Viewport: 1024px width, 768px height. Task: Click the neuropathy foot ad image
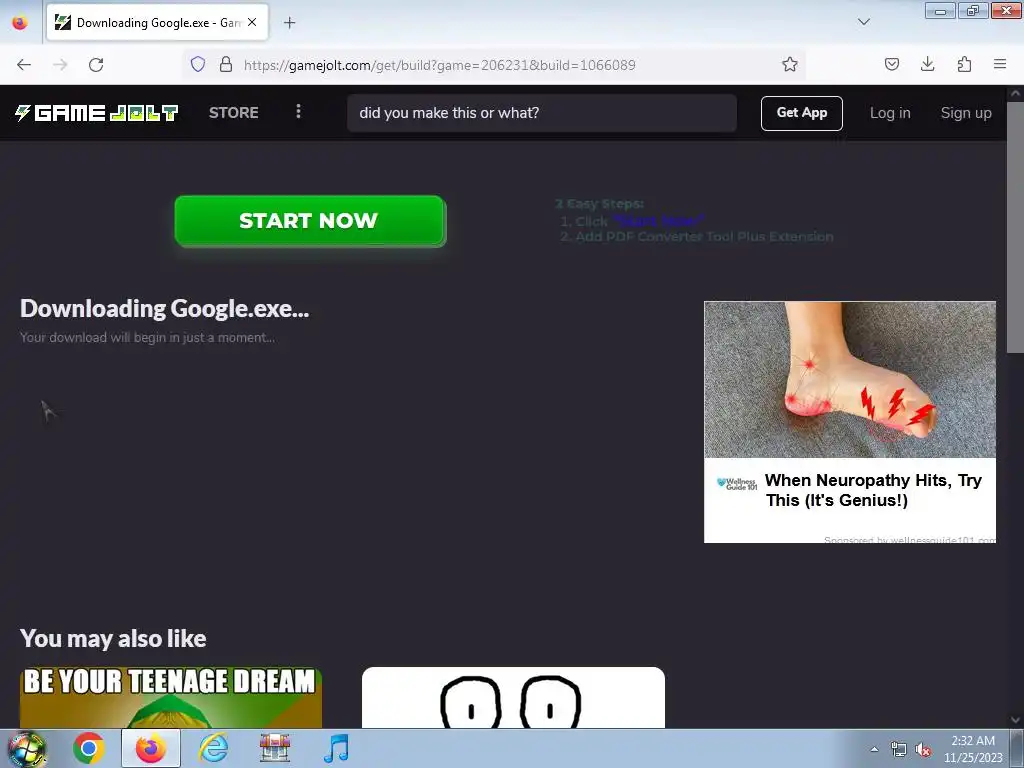[x=850, y=379]
